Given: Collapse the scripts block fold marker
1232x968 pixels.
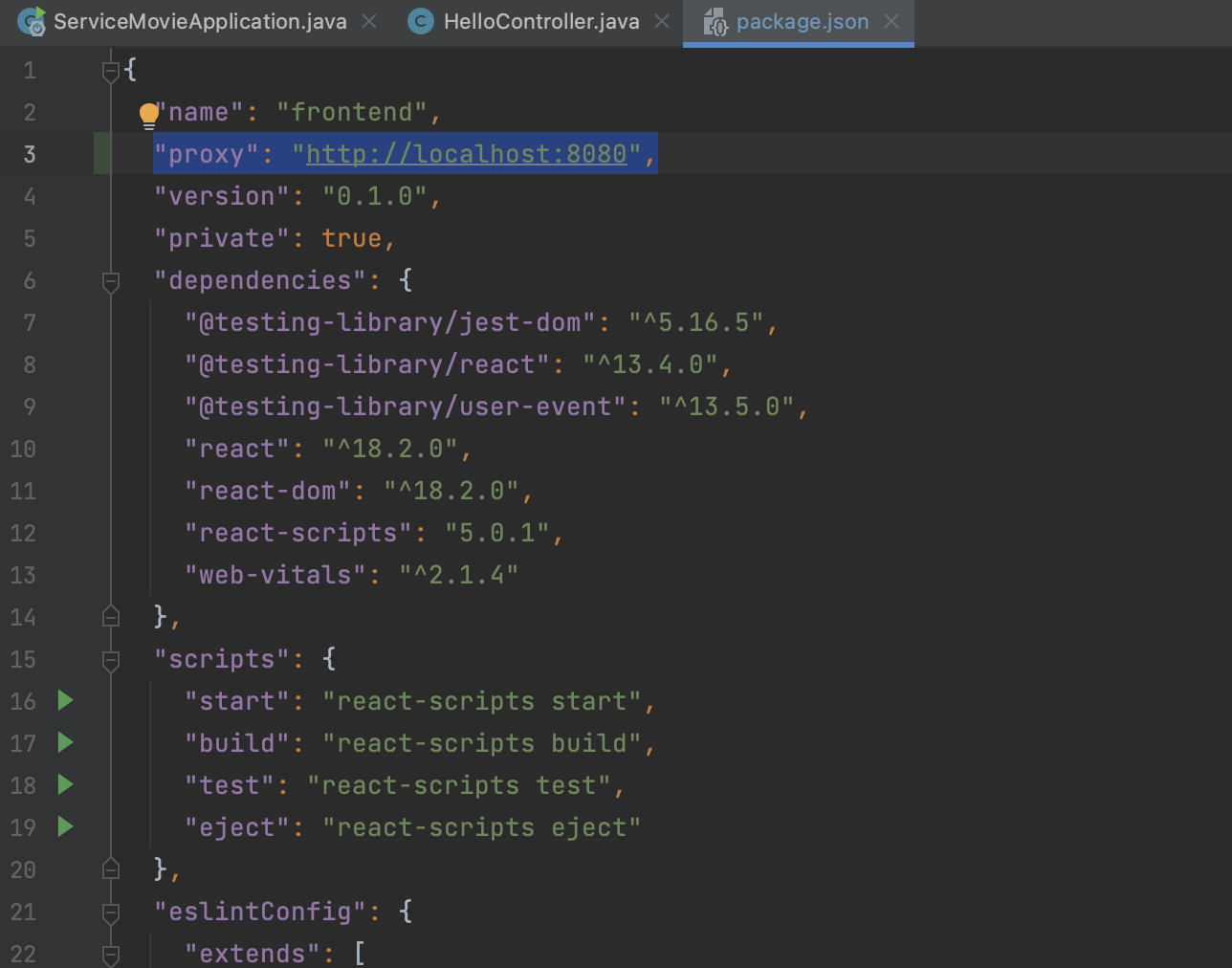Looking at the screenshot, I should 111,660.
